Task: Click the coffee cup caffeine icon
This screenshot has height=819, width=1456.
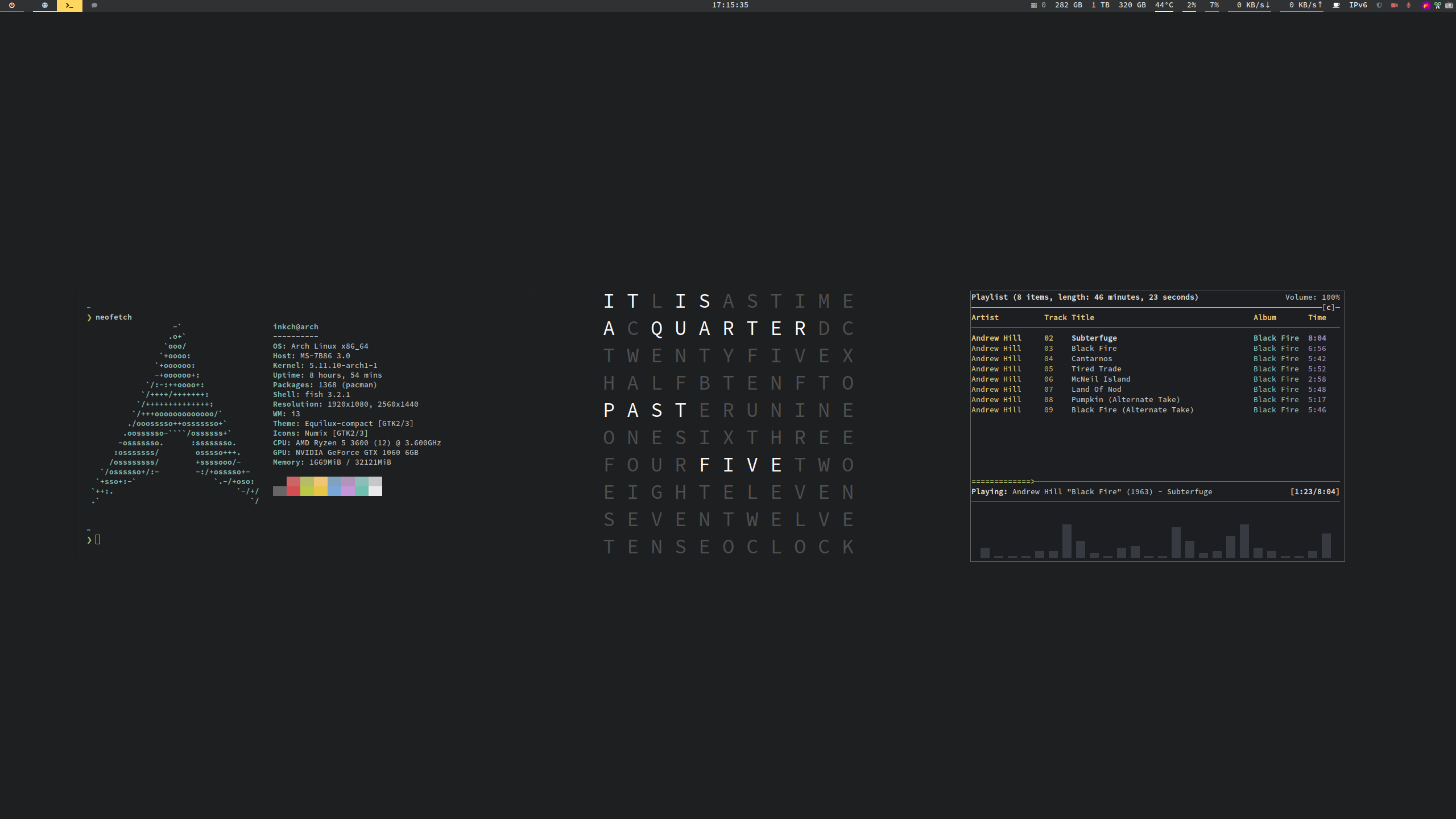Action: click(x=1337, y=5)
